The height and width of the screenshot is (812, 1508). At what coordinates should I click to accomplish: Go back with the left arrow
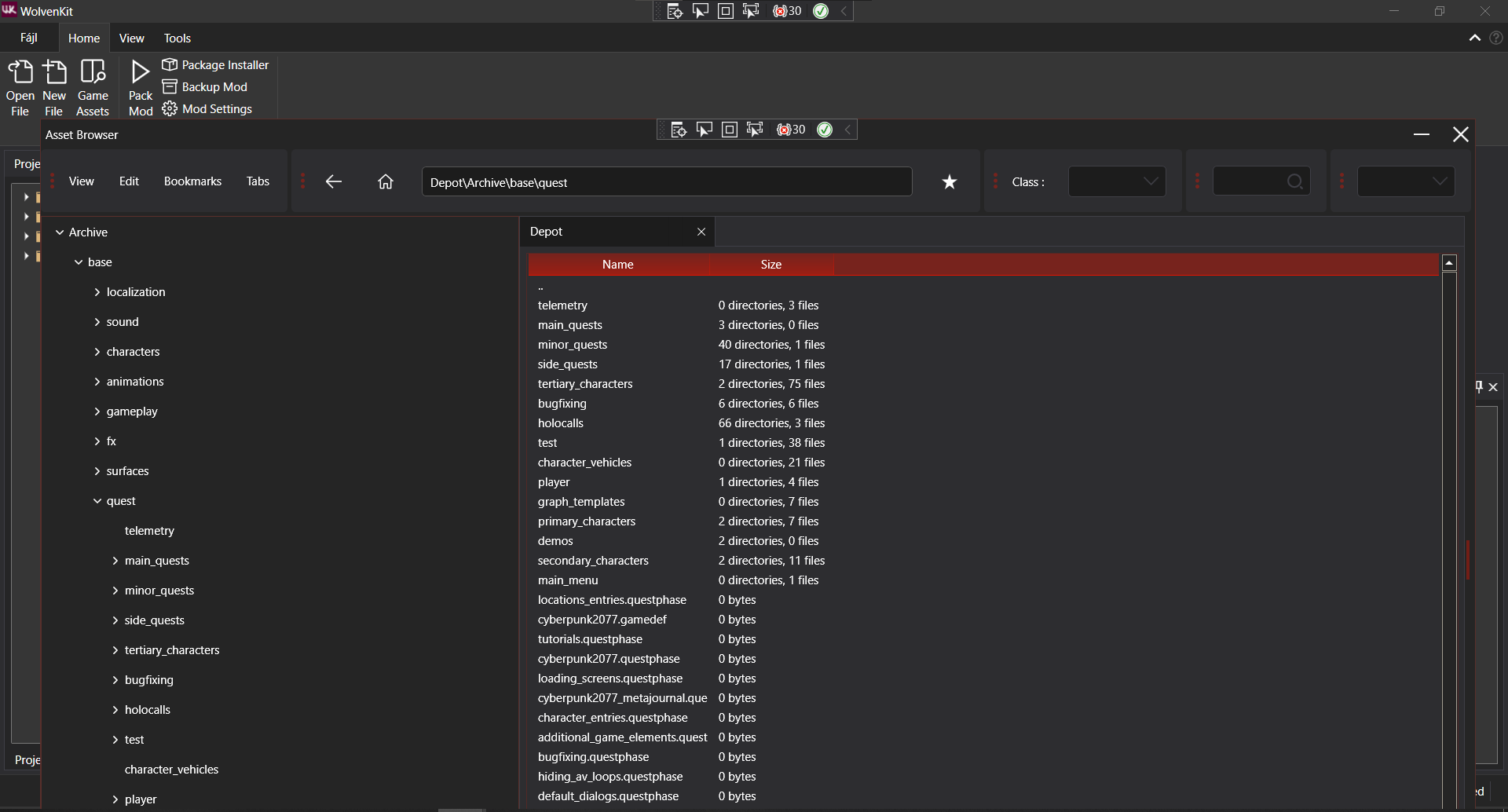pos(334,181)
